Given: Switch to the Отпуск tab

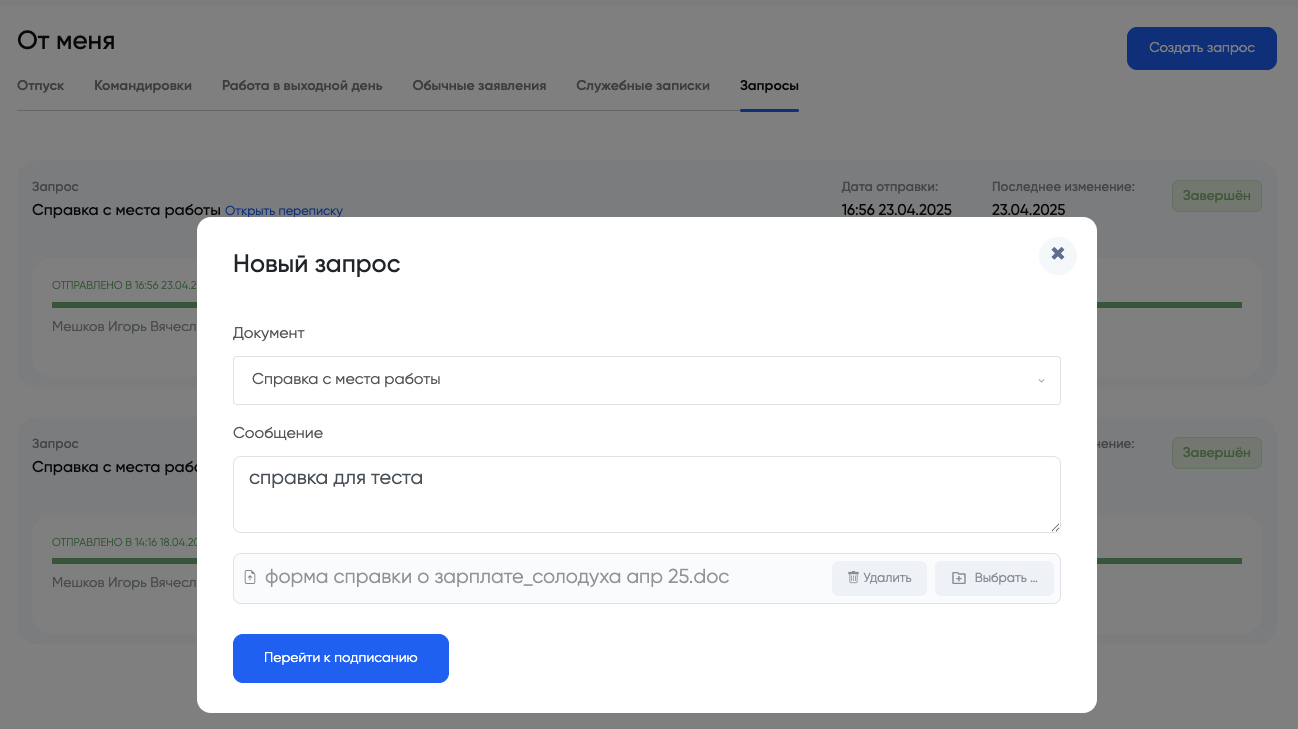Looking at the screenshot, I should (x=40, y=86).
